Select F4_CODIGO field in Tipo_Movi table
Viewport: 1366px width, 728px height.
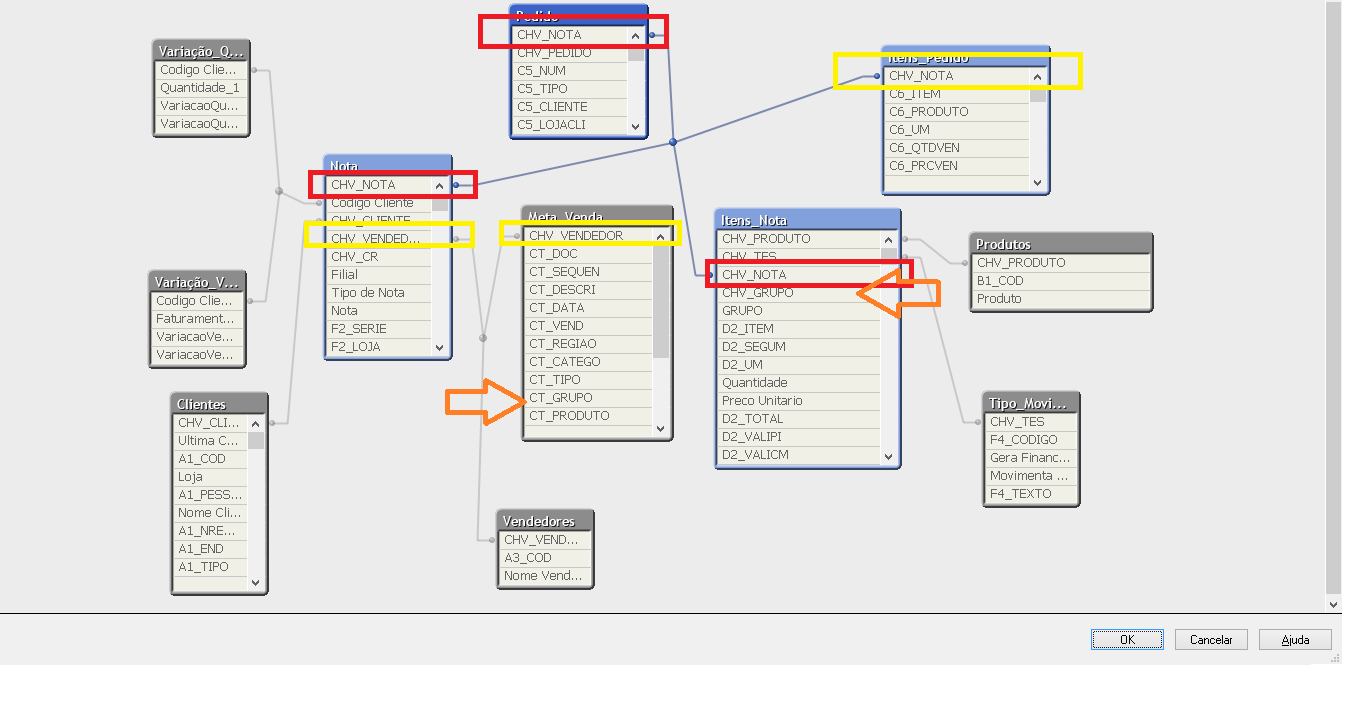click(x=1032, y=440)
